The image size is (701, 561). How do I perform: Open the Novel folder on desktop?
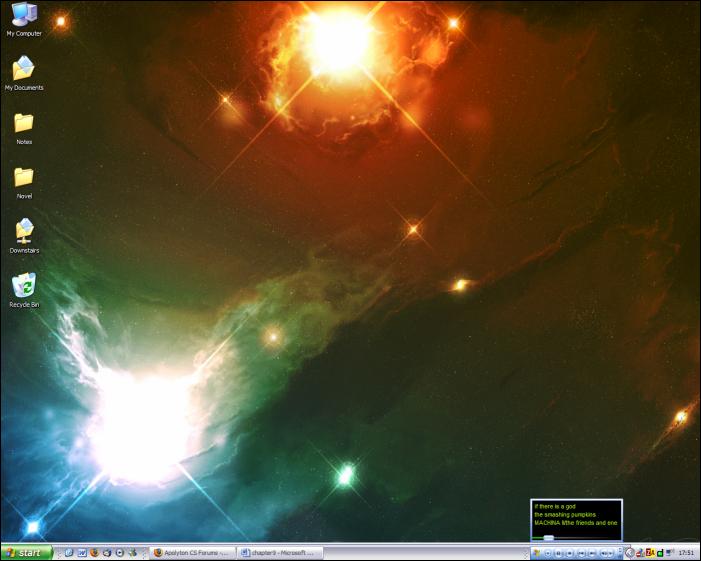[x=23, y=178]
